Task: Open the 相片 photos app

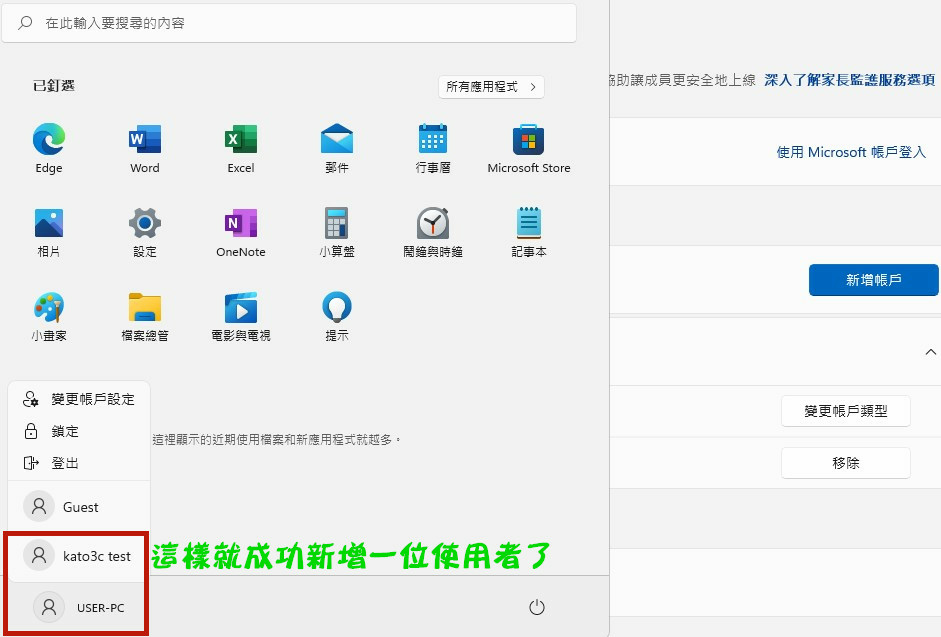Action: tap(49, 232)
